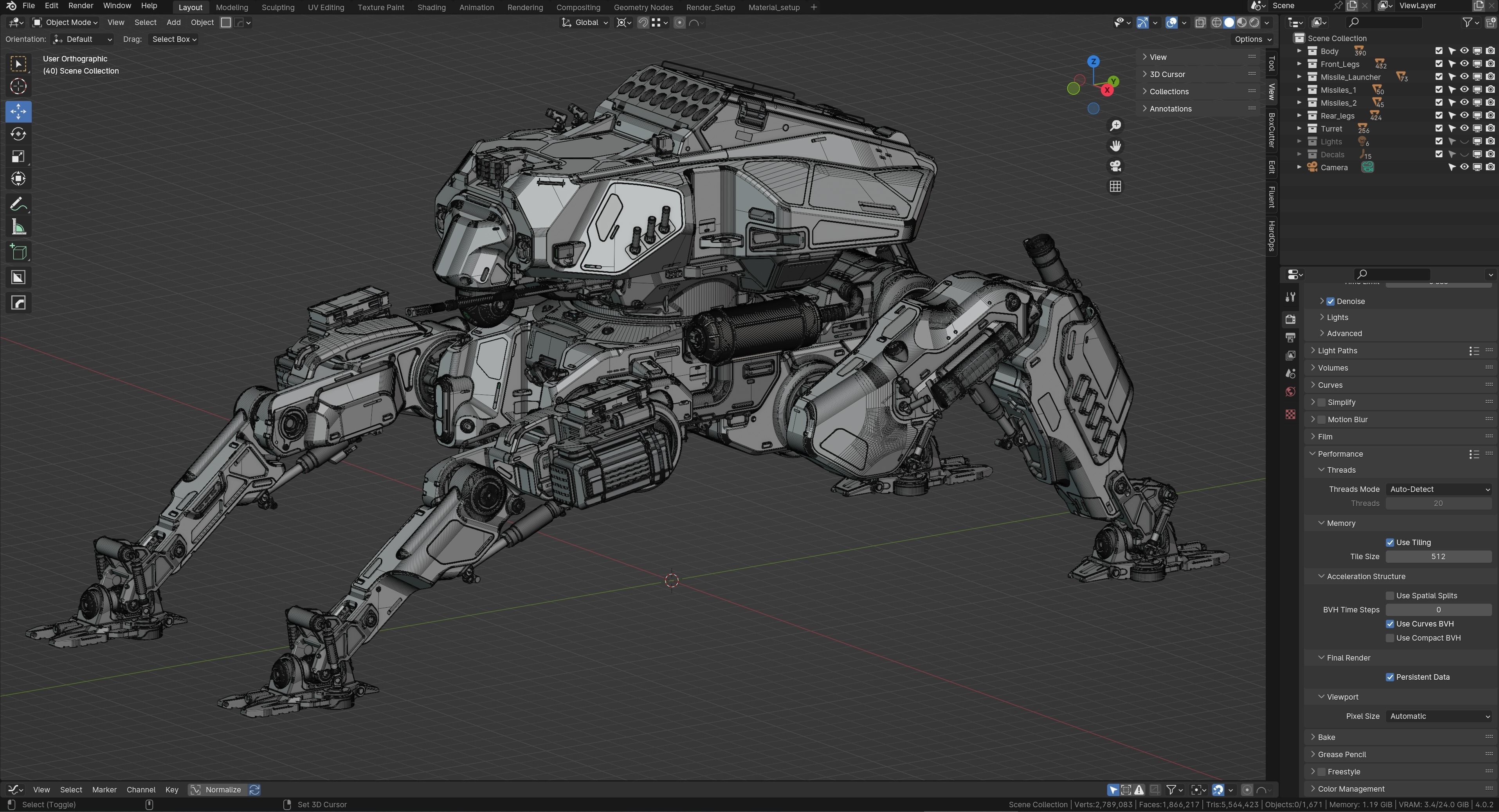
Task: Switch to the Geometry Nodes workspace tab
Action: click(643, 7)
